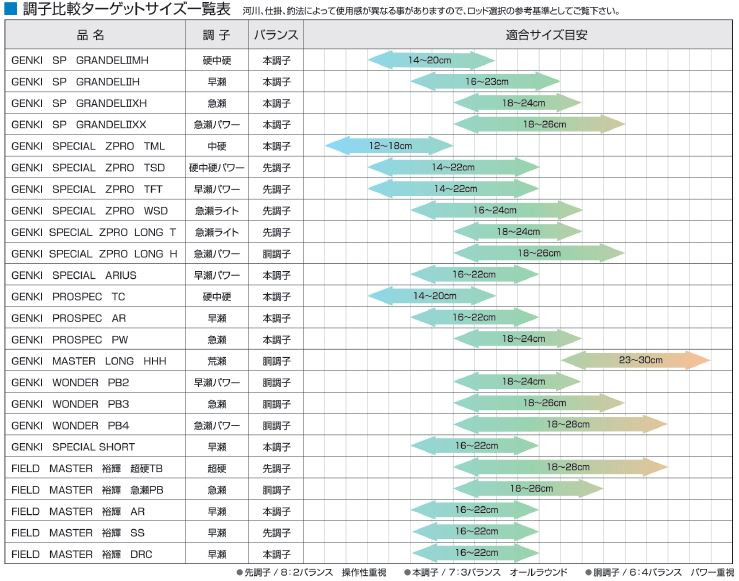The image size is (739, 581).
Task: Select product name GENKI SPECIAL ZPRO LONG H
Action: (94, 254)
